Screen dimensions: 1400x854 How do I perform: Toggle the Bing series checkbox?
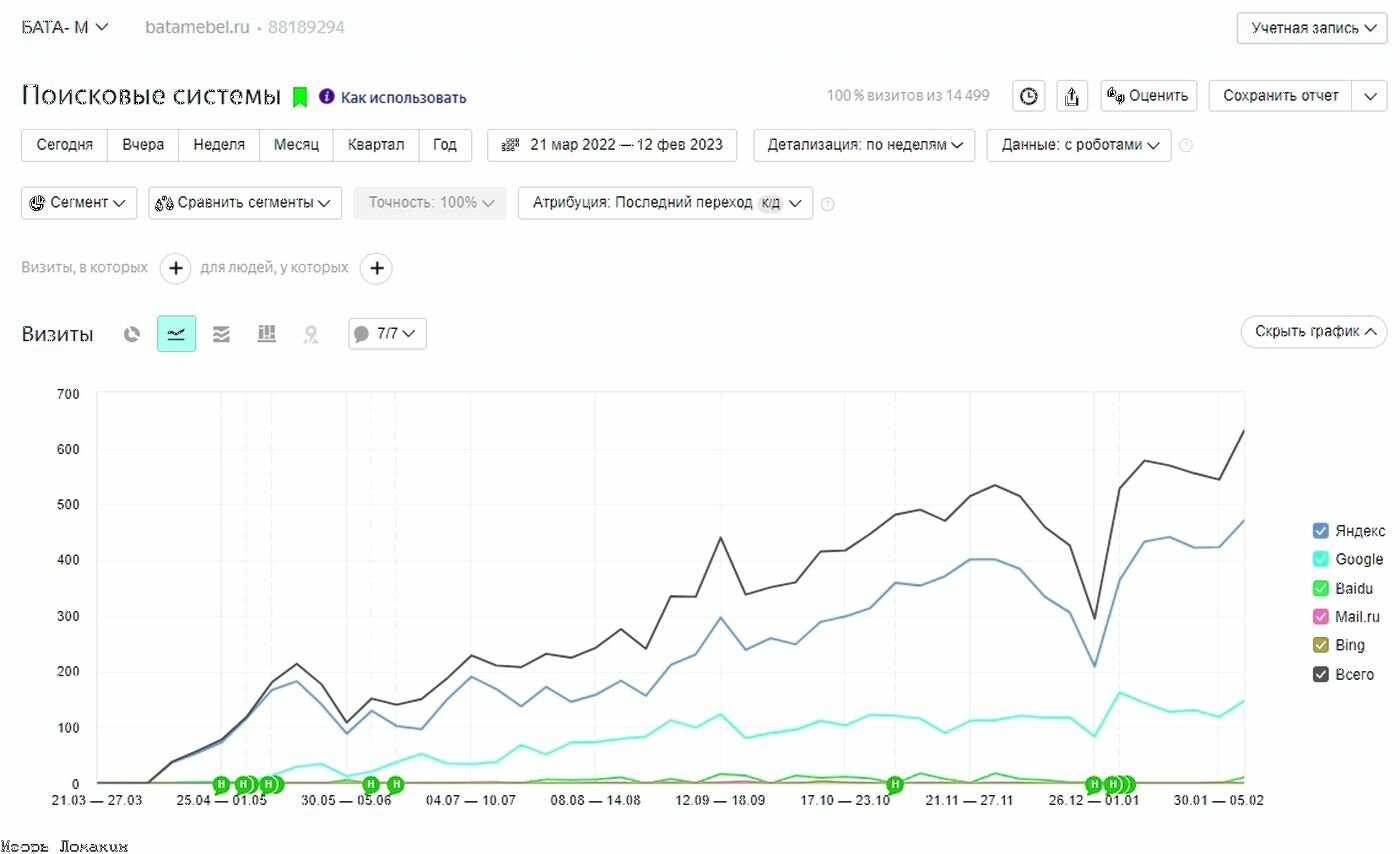[1320, 646]
